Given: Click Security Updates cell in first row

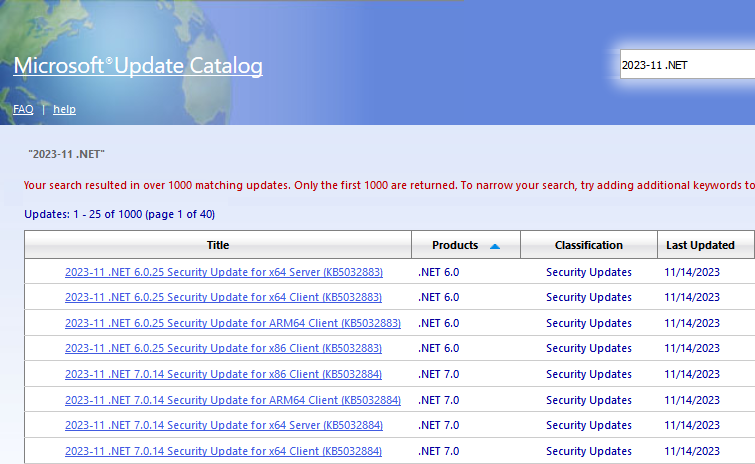Looking at the screenshot, I should [x=589, y=272].
